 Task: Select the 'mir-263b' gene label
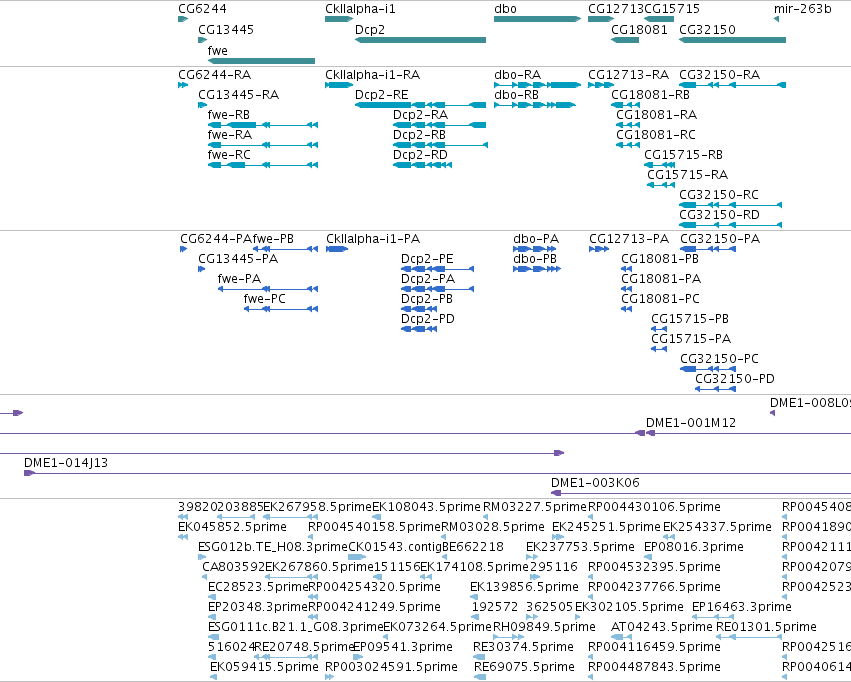(x=802, y=9)
